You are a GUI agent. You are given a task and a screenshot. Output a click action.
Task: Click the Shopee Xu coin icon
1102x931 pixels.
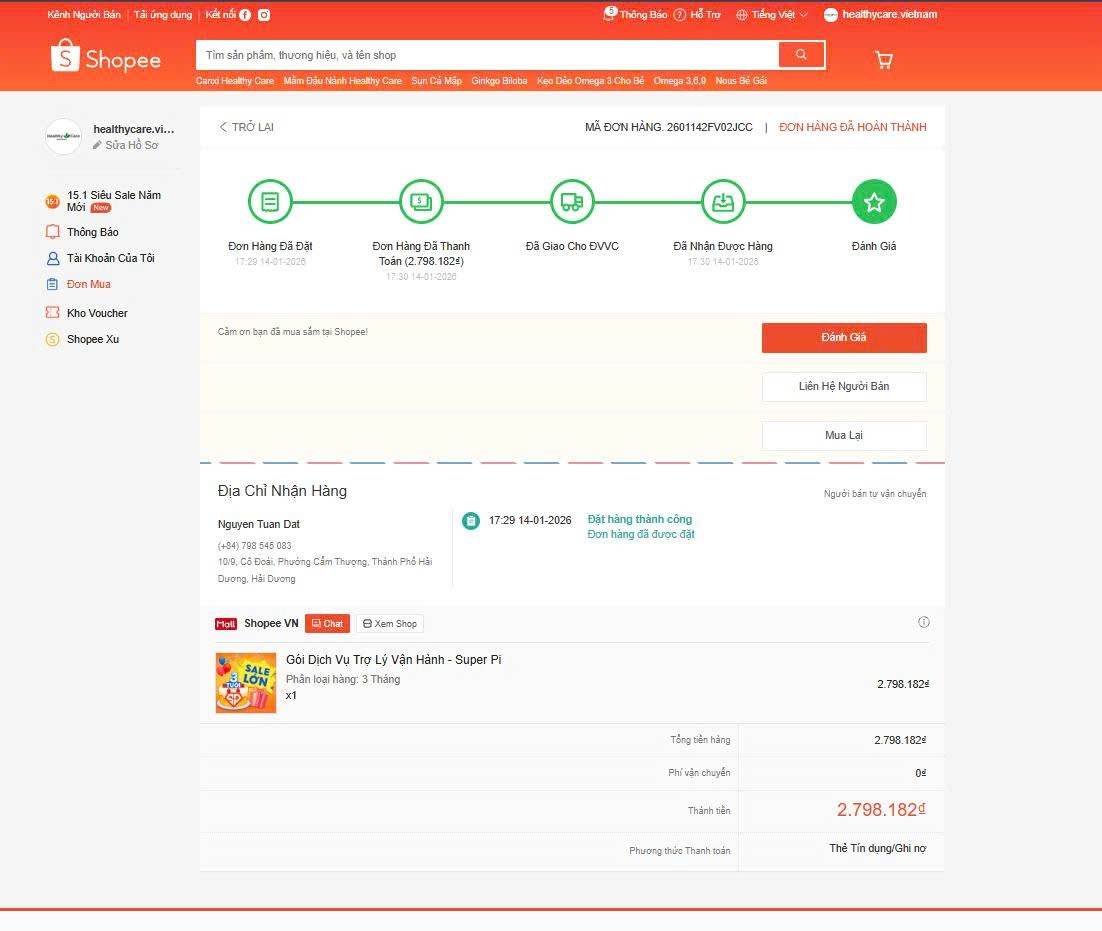coord(52,339)
